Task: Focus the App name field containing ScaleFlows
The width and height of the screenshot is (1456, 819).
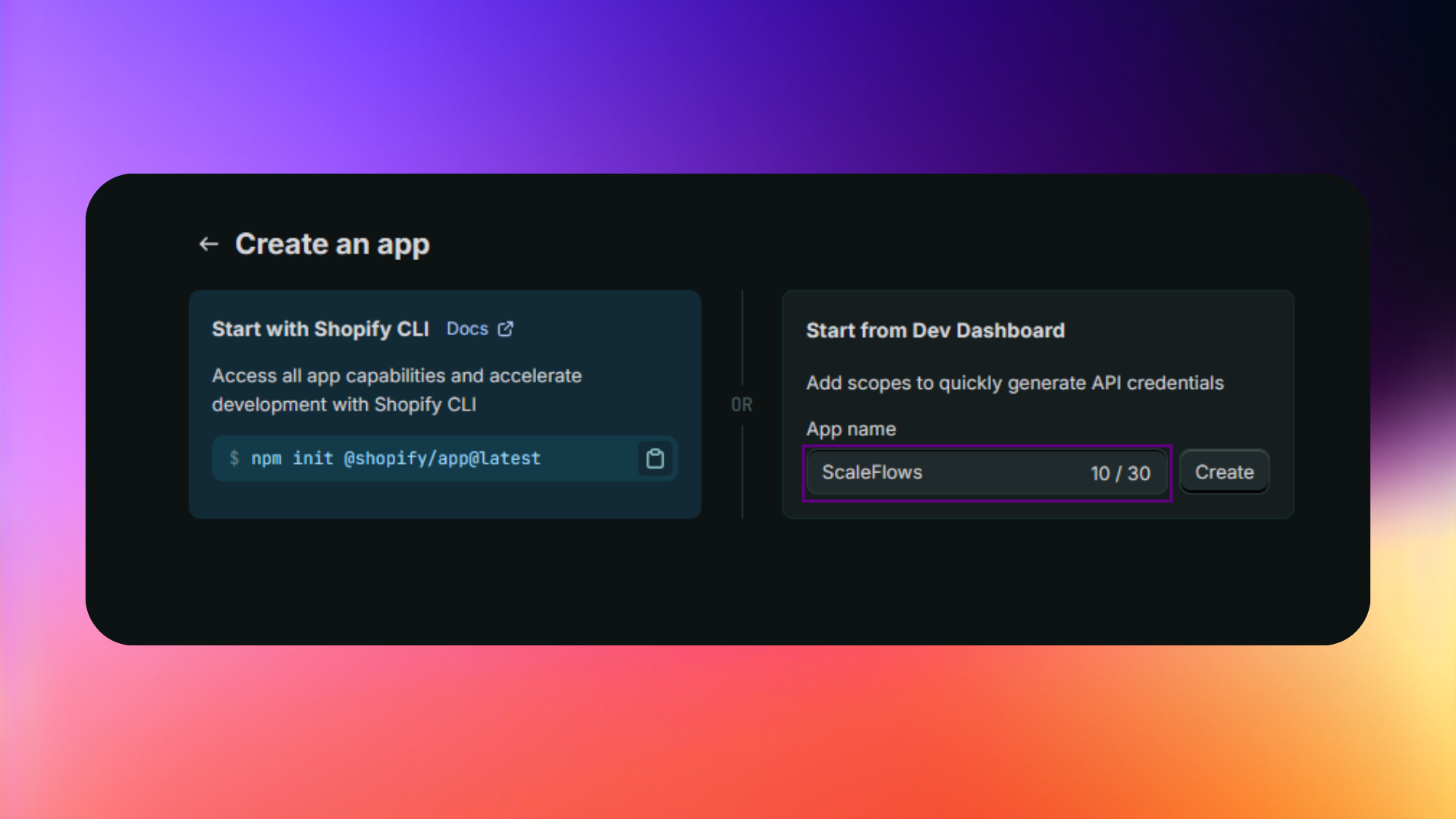Action: tap(987, 473)
